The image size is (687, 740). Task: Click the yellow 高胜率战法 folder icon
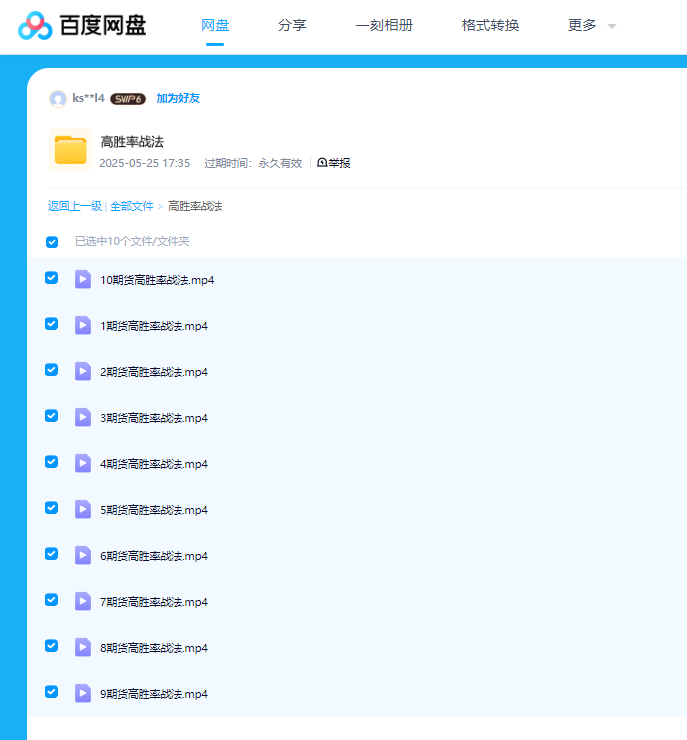pos(70,150)
